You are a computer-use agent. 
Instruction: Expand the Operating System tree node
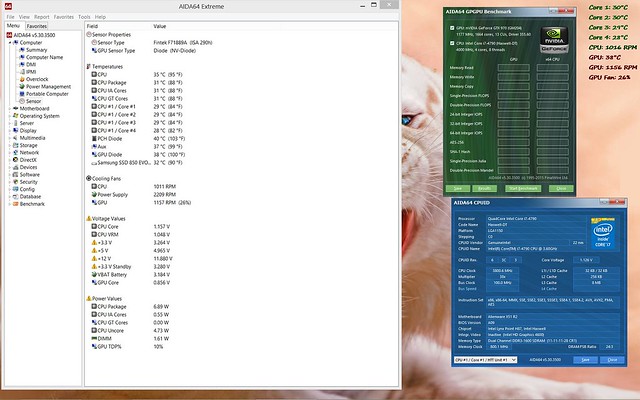pyautogui.click(x=10, y=116)
